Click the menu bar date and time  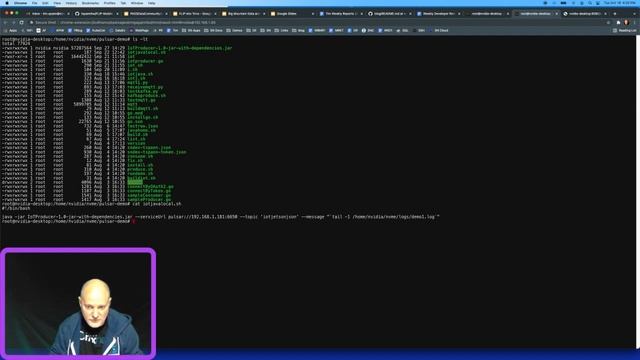(x=619, y=3)
